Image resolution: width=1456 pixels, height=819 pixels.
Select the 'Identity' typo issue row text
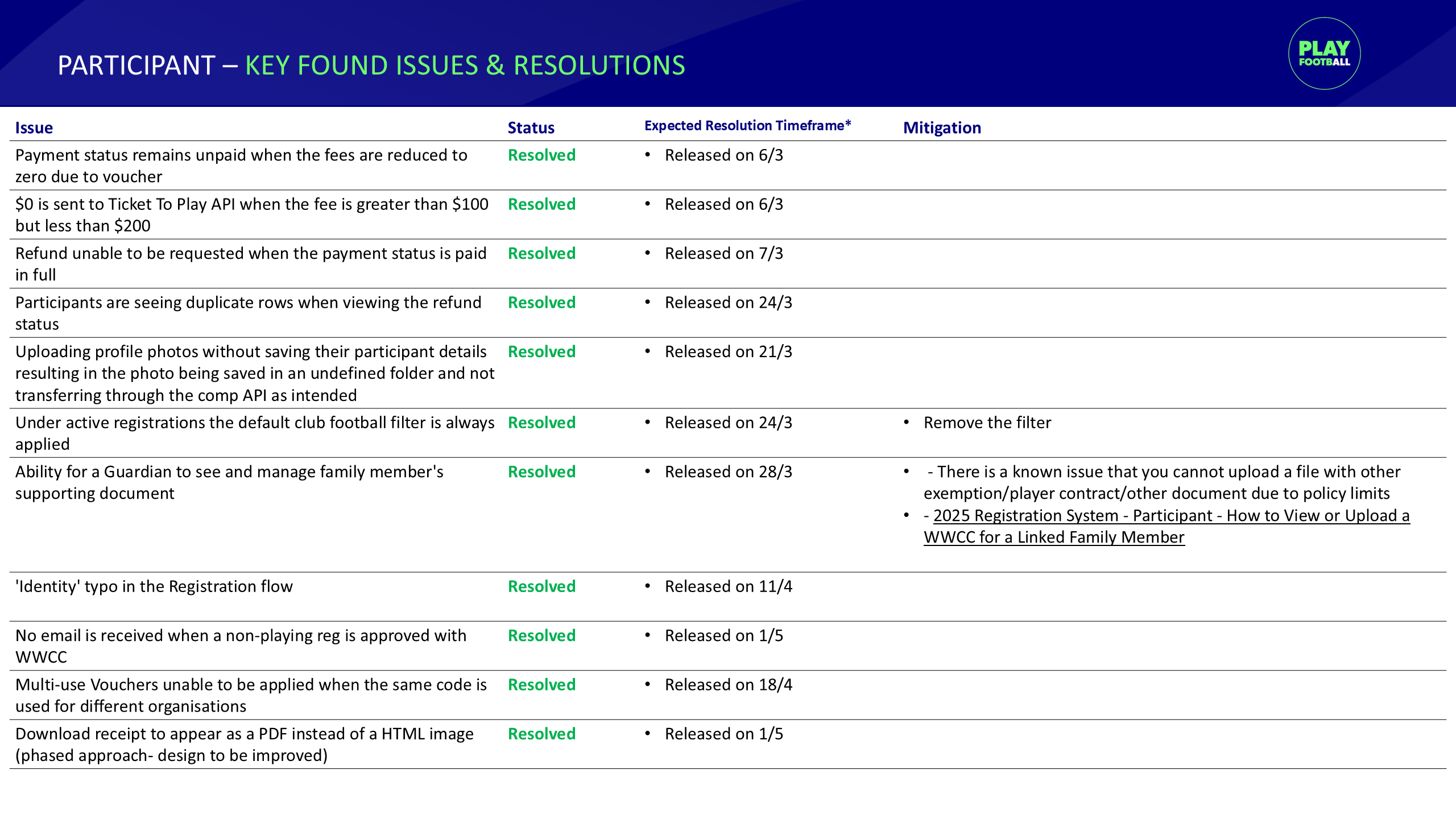[154, 586]
